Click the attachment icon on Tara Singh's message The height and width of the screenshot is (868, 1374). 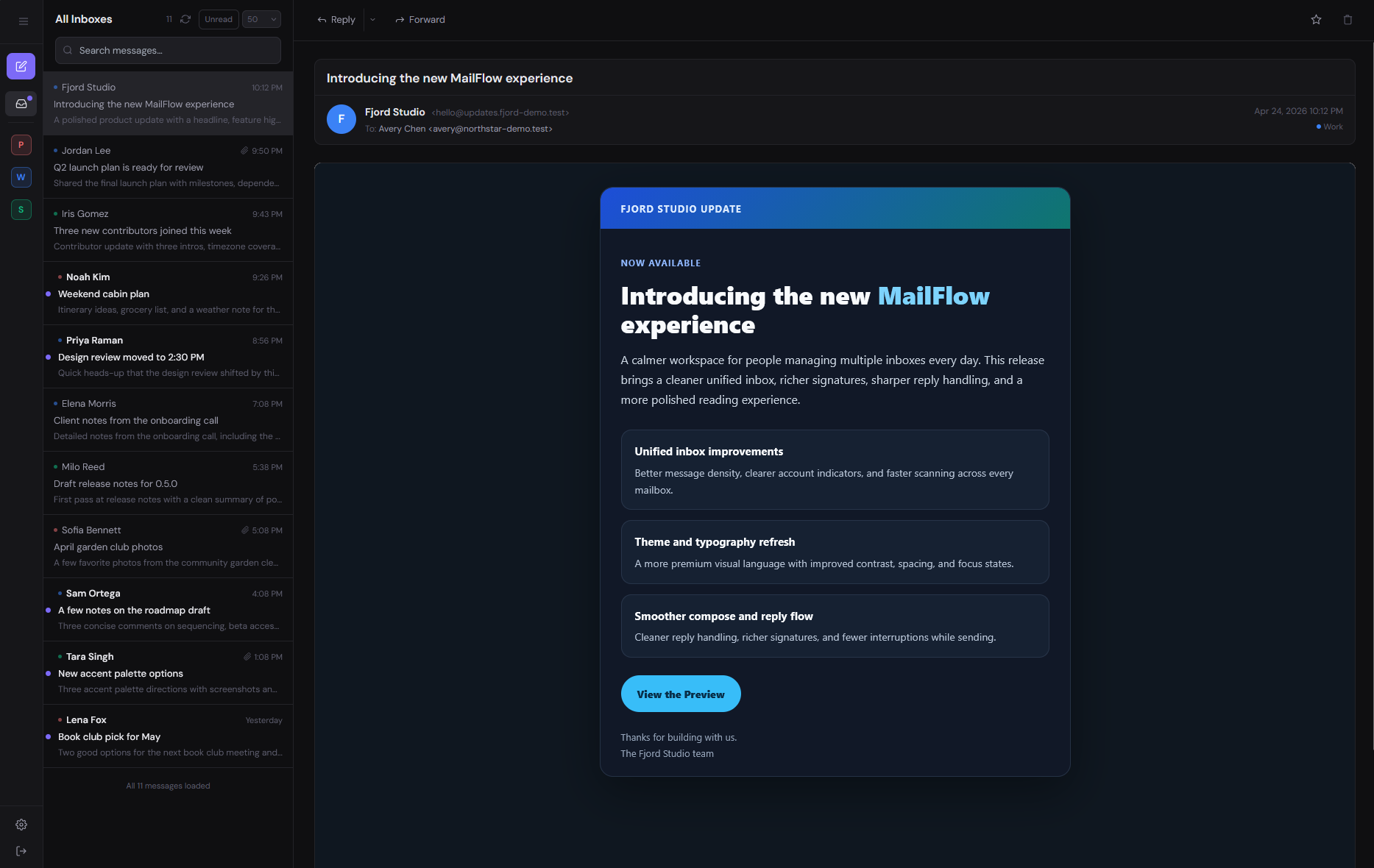click(247, 656)
